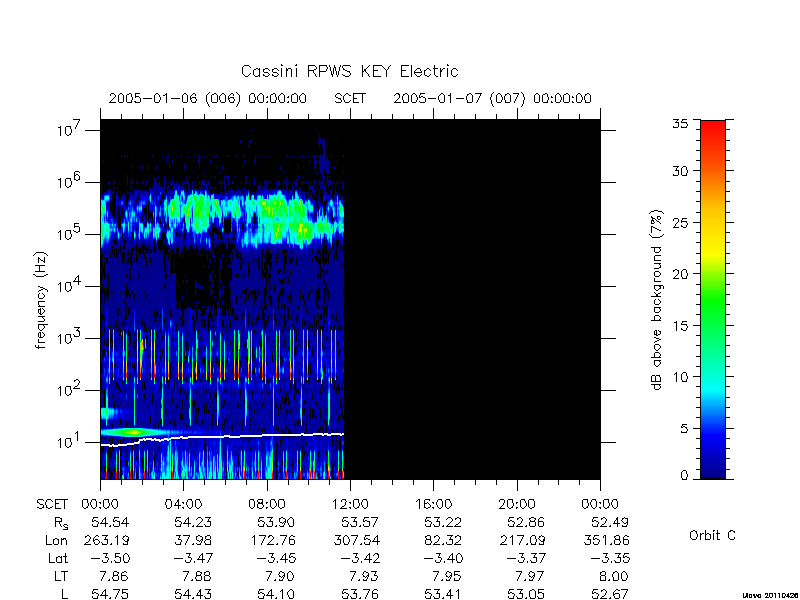
Task: Click the 'LT' row label
Action: (61, 577)
